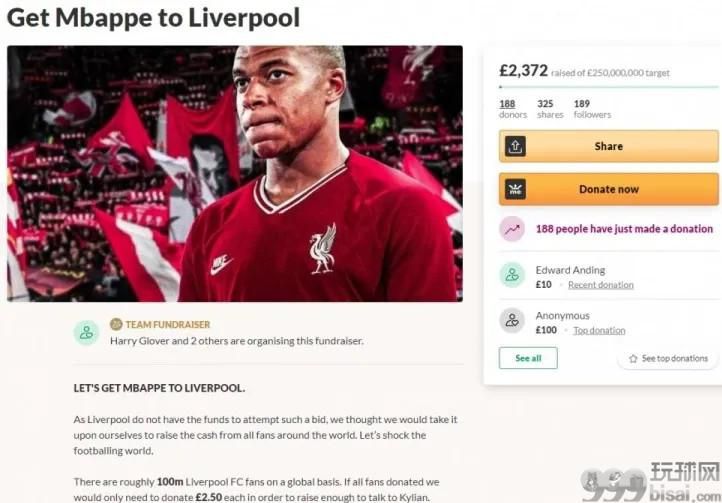Click the Team Fundraiser badge icon

point(116,324)
